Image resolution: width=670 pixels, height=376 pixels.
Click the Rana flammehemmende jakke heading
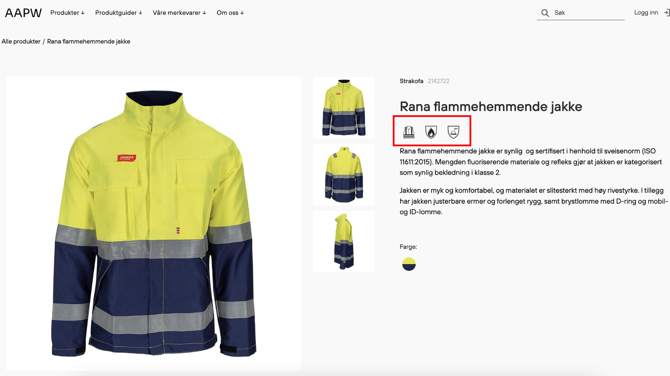coord(491,106)
